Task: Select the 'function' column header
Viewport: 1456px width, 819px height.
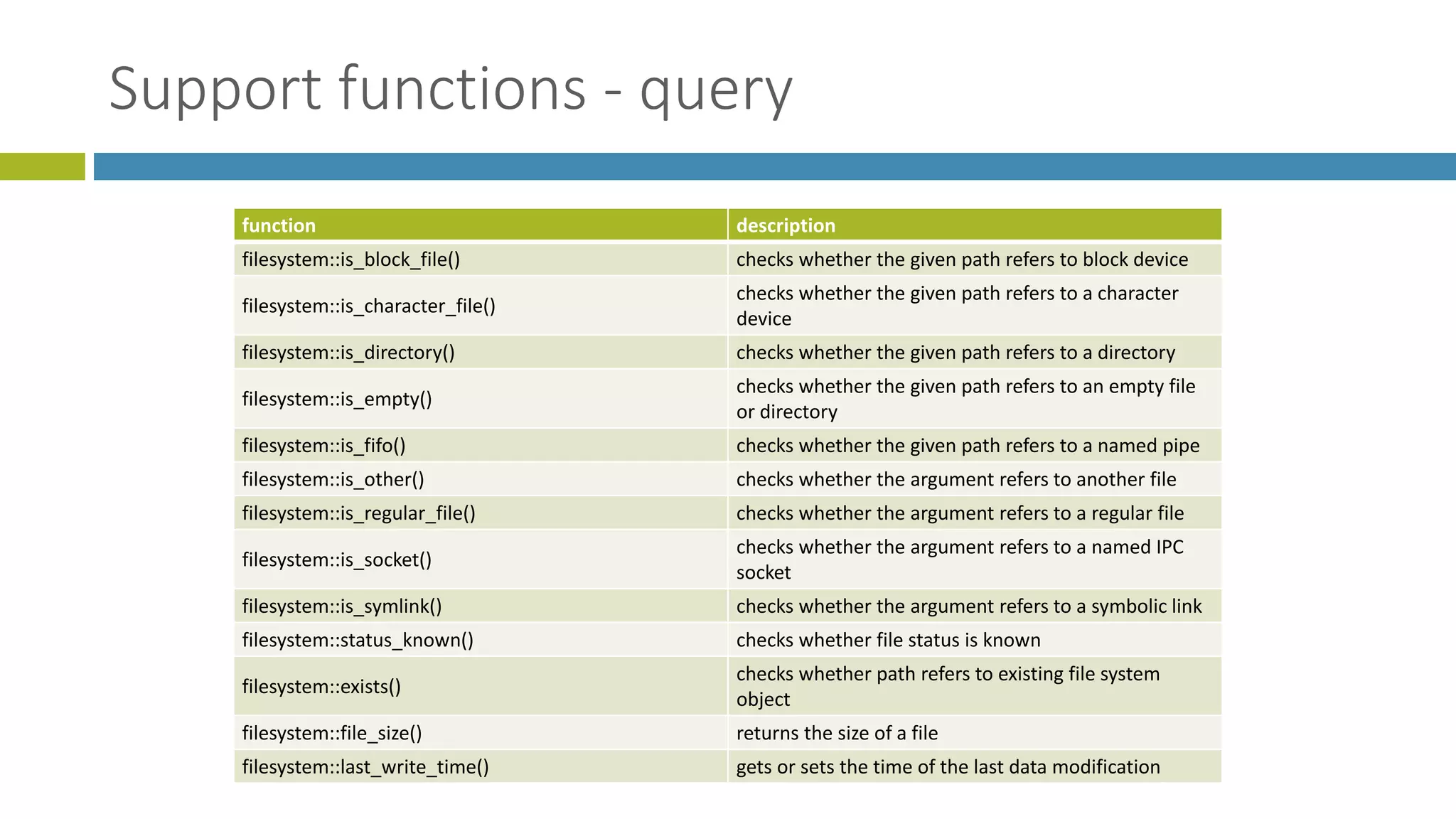Action: (481, 225)
